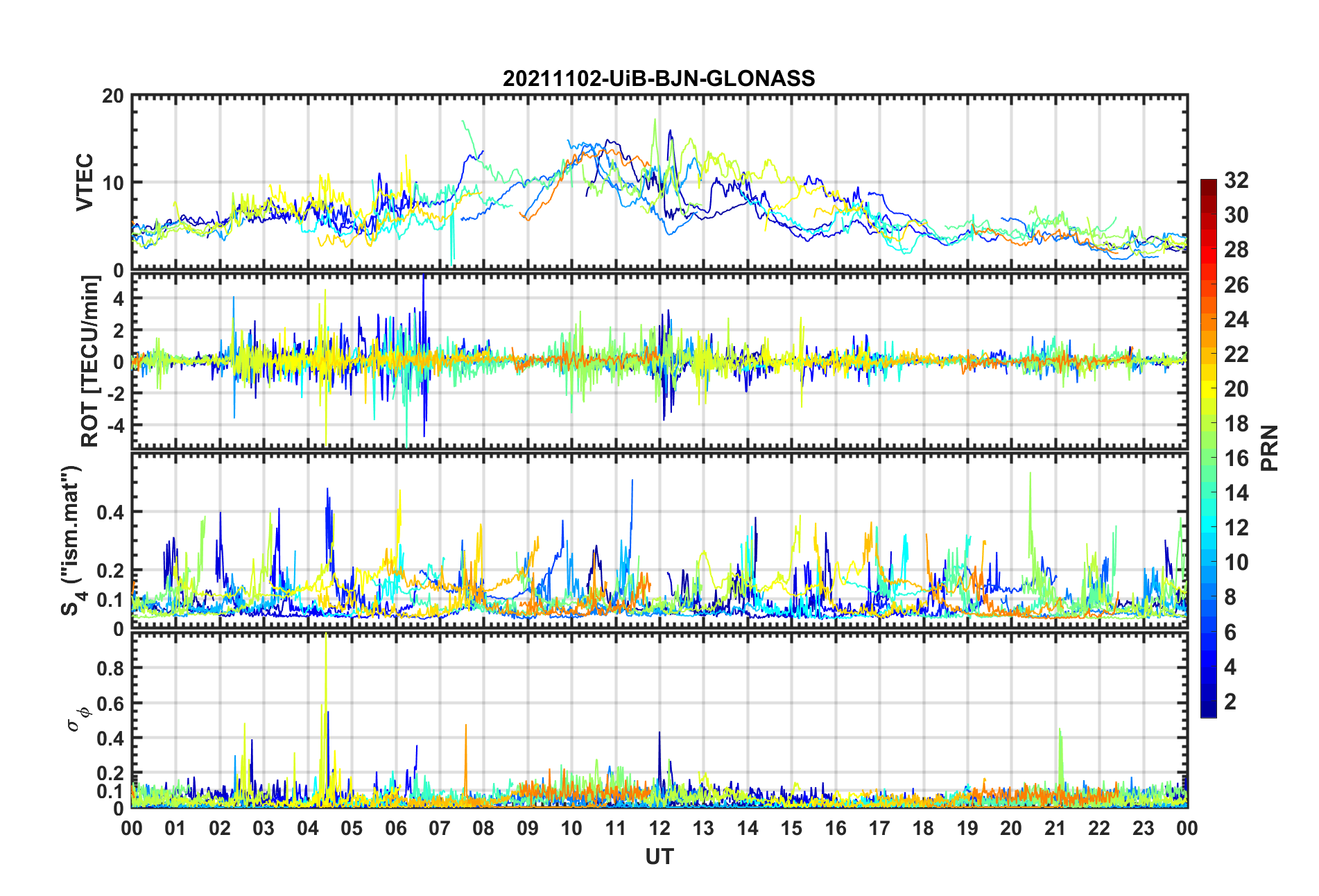Click the 20 tick on the VTEC y-axis
Screen dimensions: 1319x896
pos(113,96)
